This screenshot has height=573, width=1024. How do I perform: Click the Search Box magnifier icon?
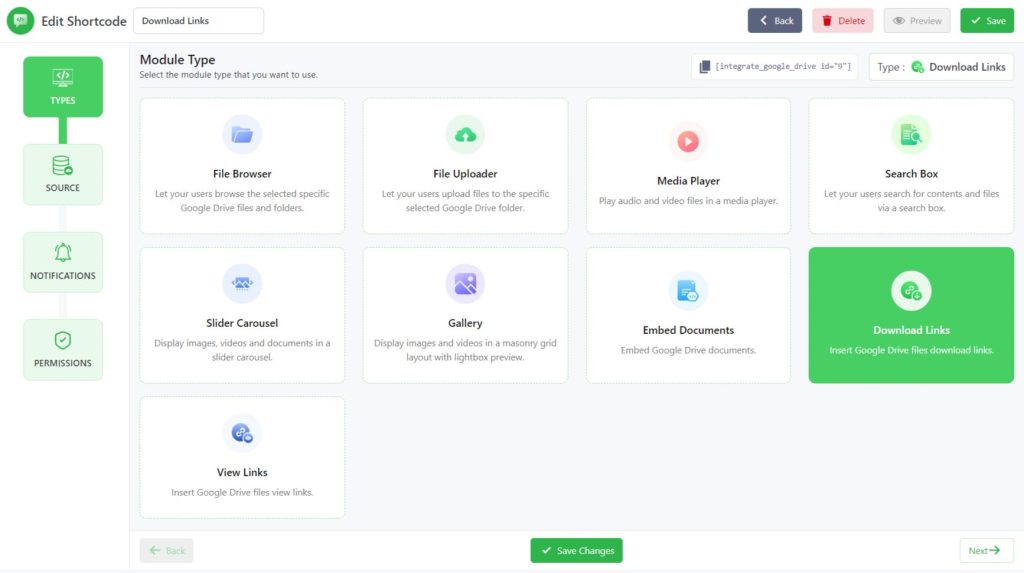click(911, 135)
